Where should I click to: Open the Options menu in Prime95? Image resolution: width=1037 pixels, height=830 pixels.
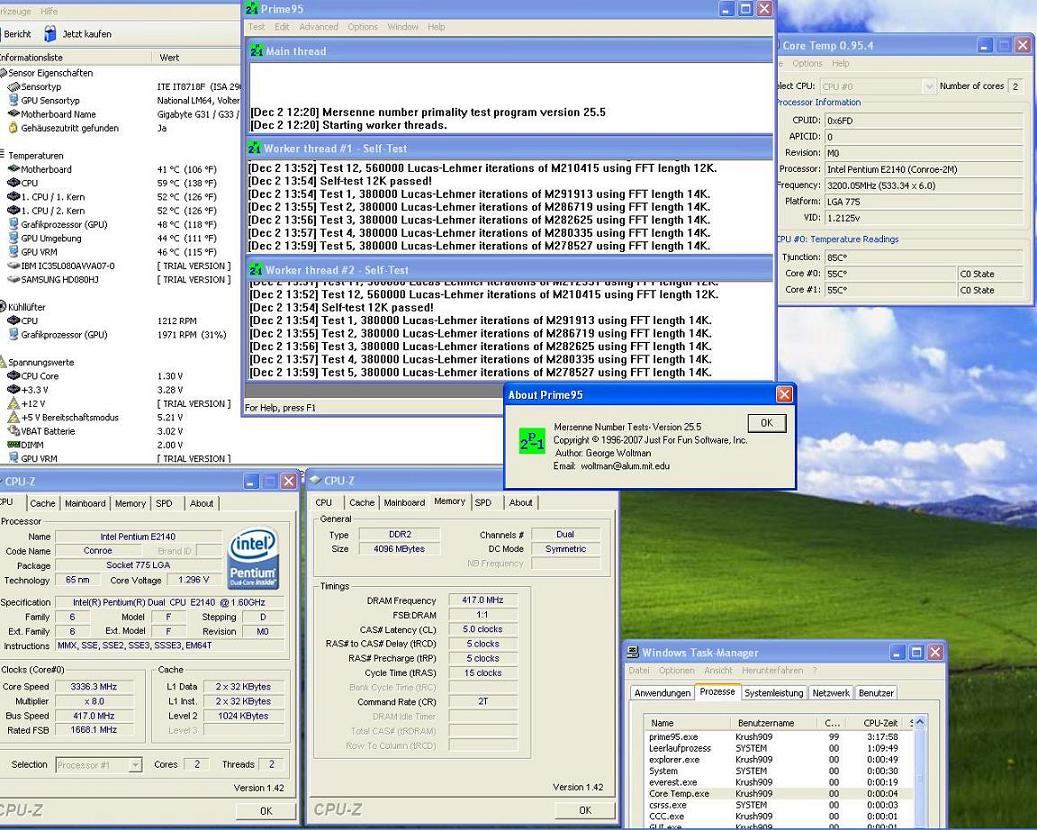[362, 27]
